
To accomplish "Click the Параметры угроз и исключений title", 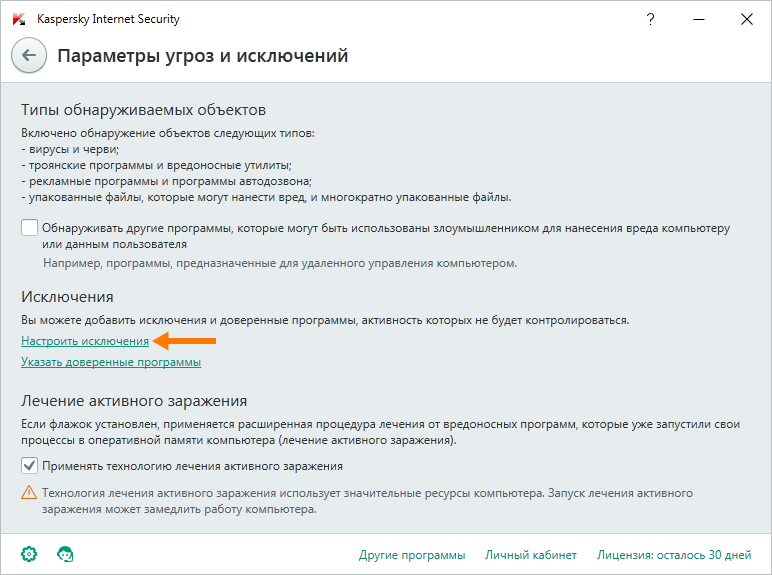I will click(x=202, y=57).
